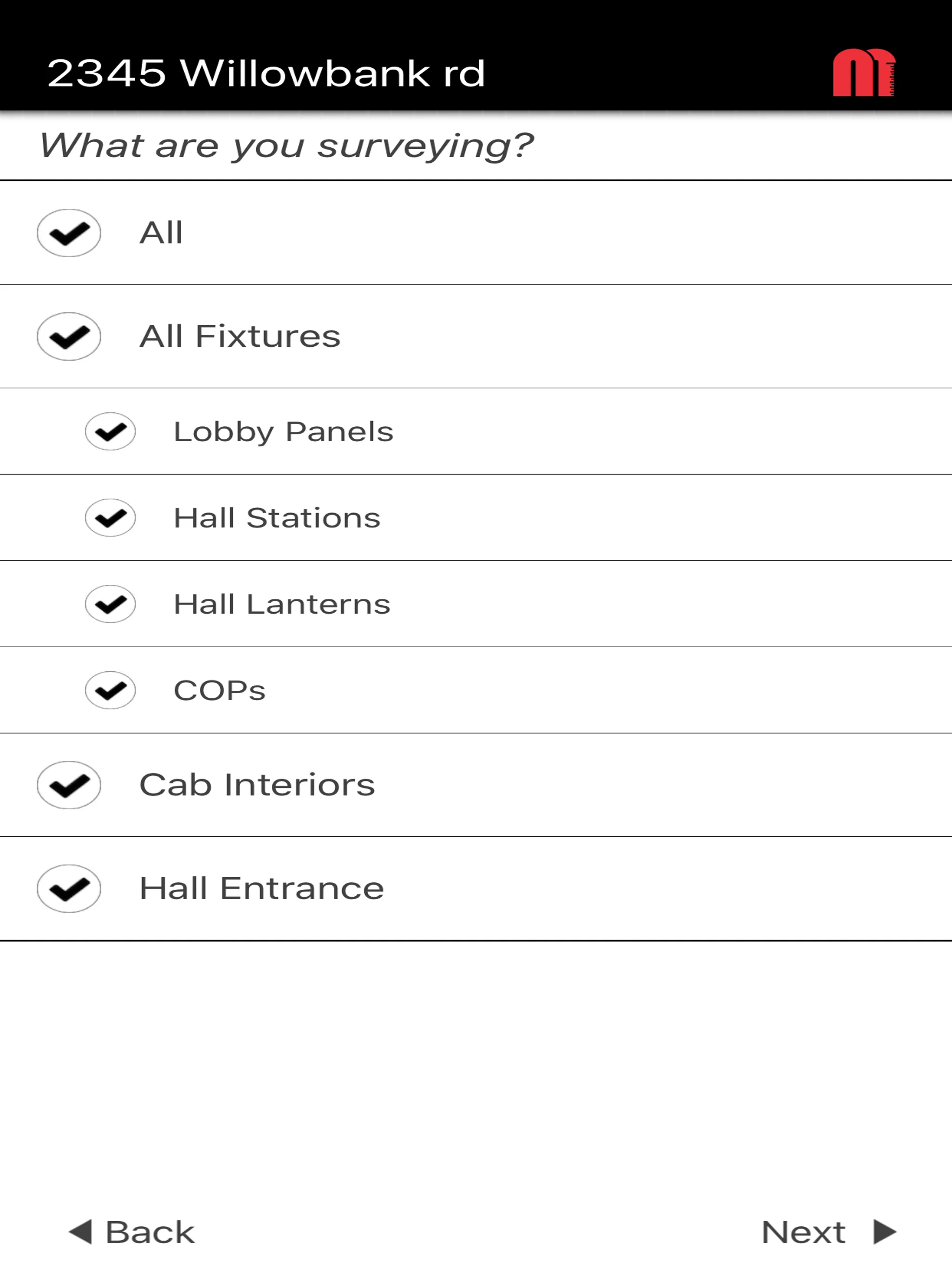
Task: Tap the Next button label
Action: coord(803,1232)
